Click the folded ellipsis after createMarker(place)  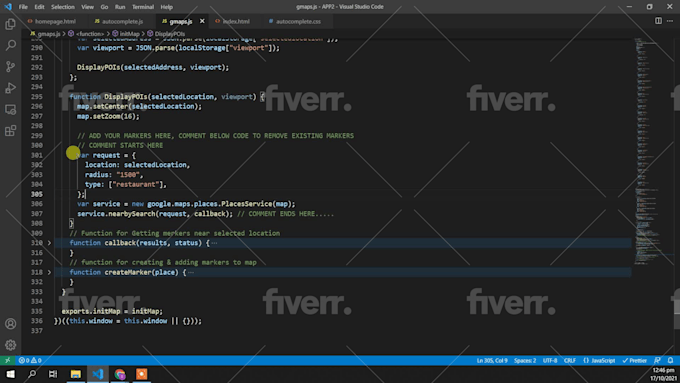191,272
